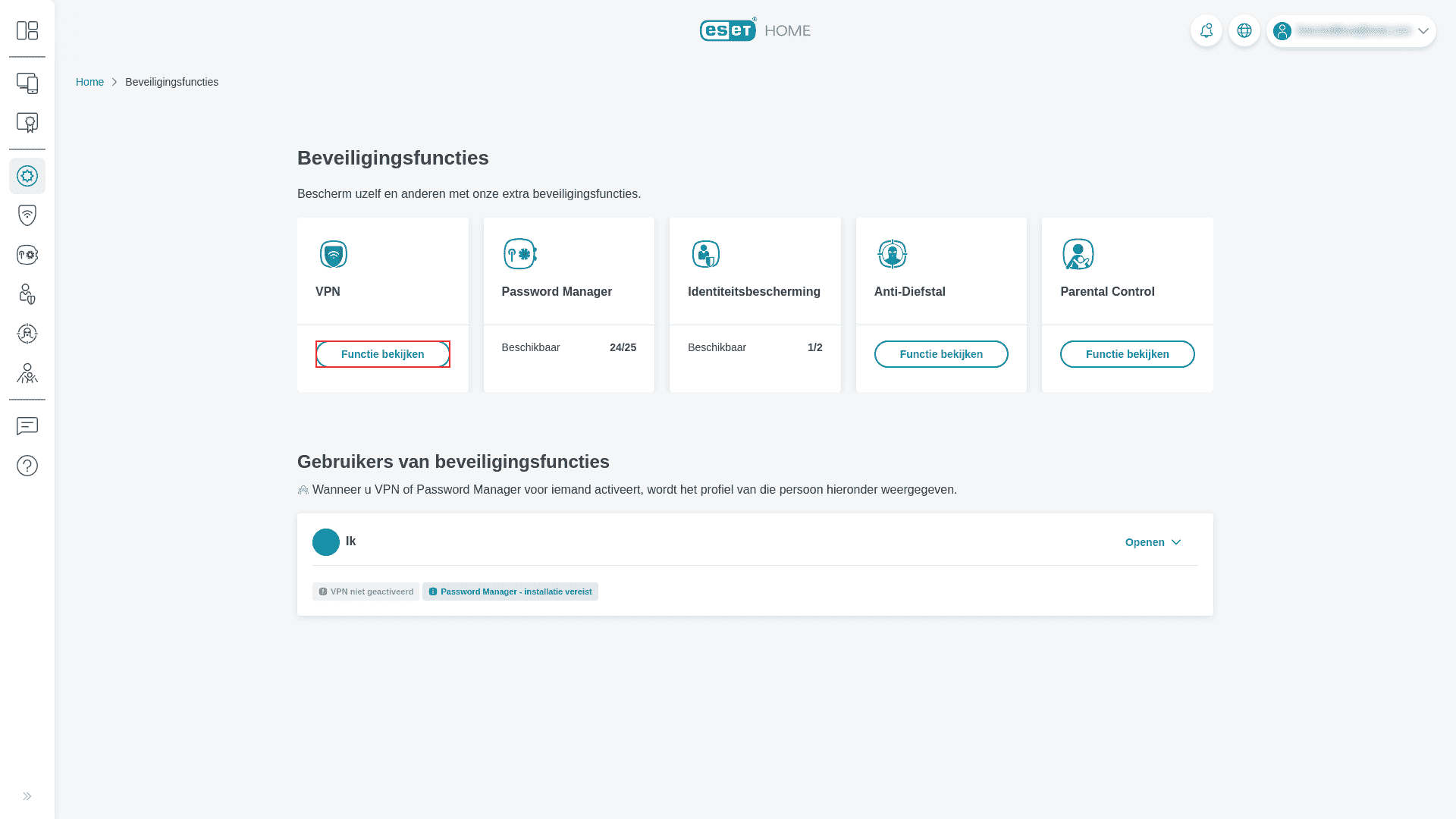Click the ESET HOME logo
This screenshot has width=1456, height=819.
755,30
